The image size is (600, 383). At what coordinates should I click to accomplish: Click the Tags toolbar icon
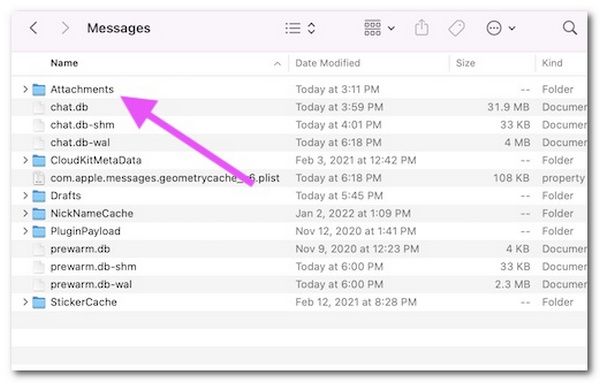click(456, 28)
